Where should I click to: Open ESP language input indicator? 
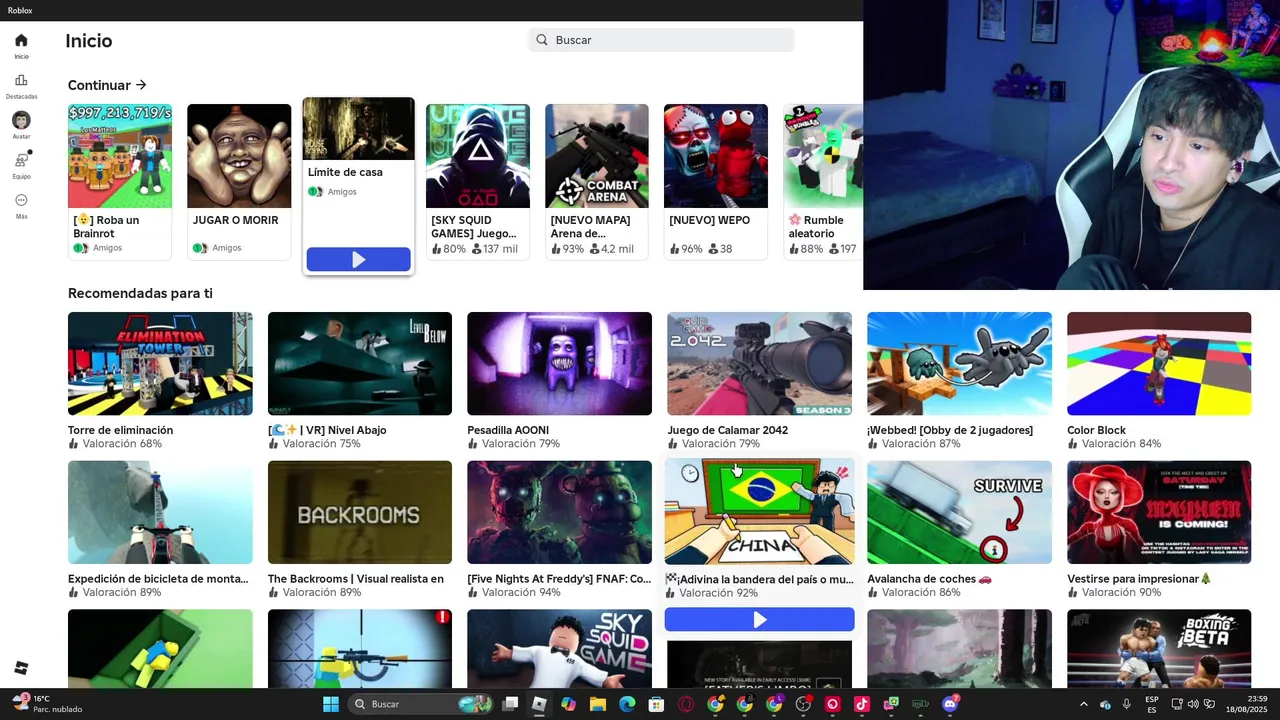click(1152, 704)
